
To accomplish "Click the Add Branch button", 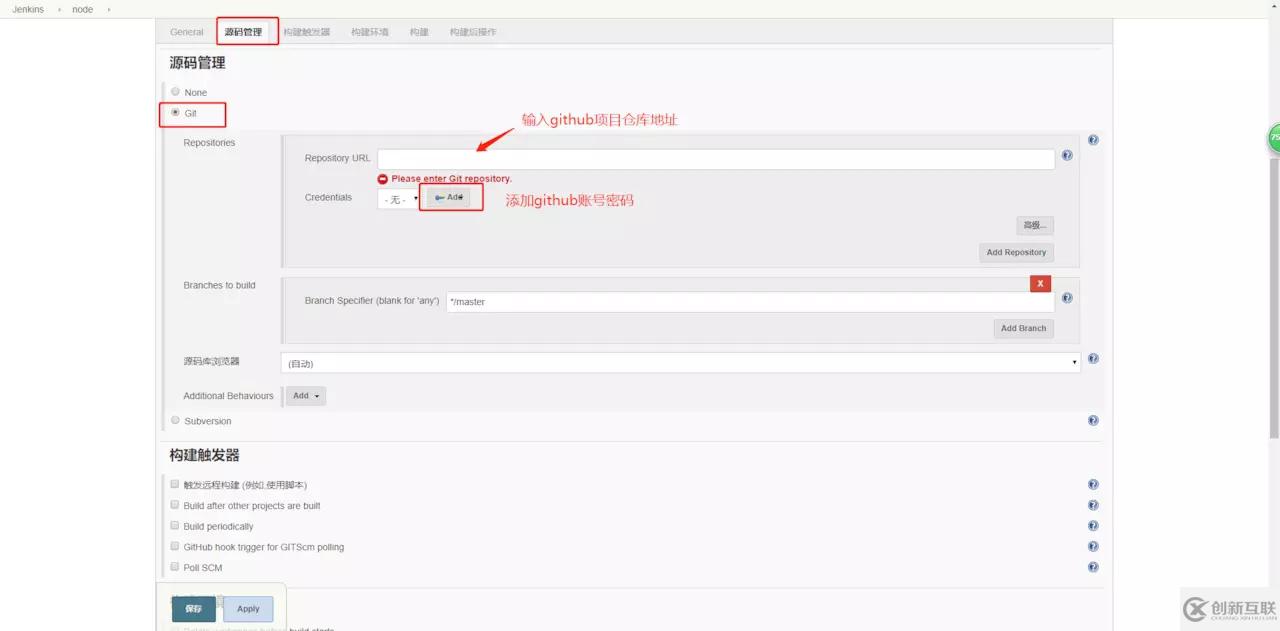I will (1024, 328).
